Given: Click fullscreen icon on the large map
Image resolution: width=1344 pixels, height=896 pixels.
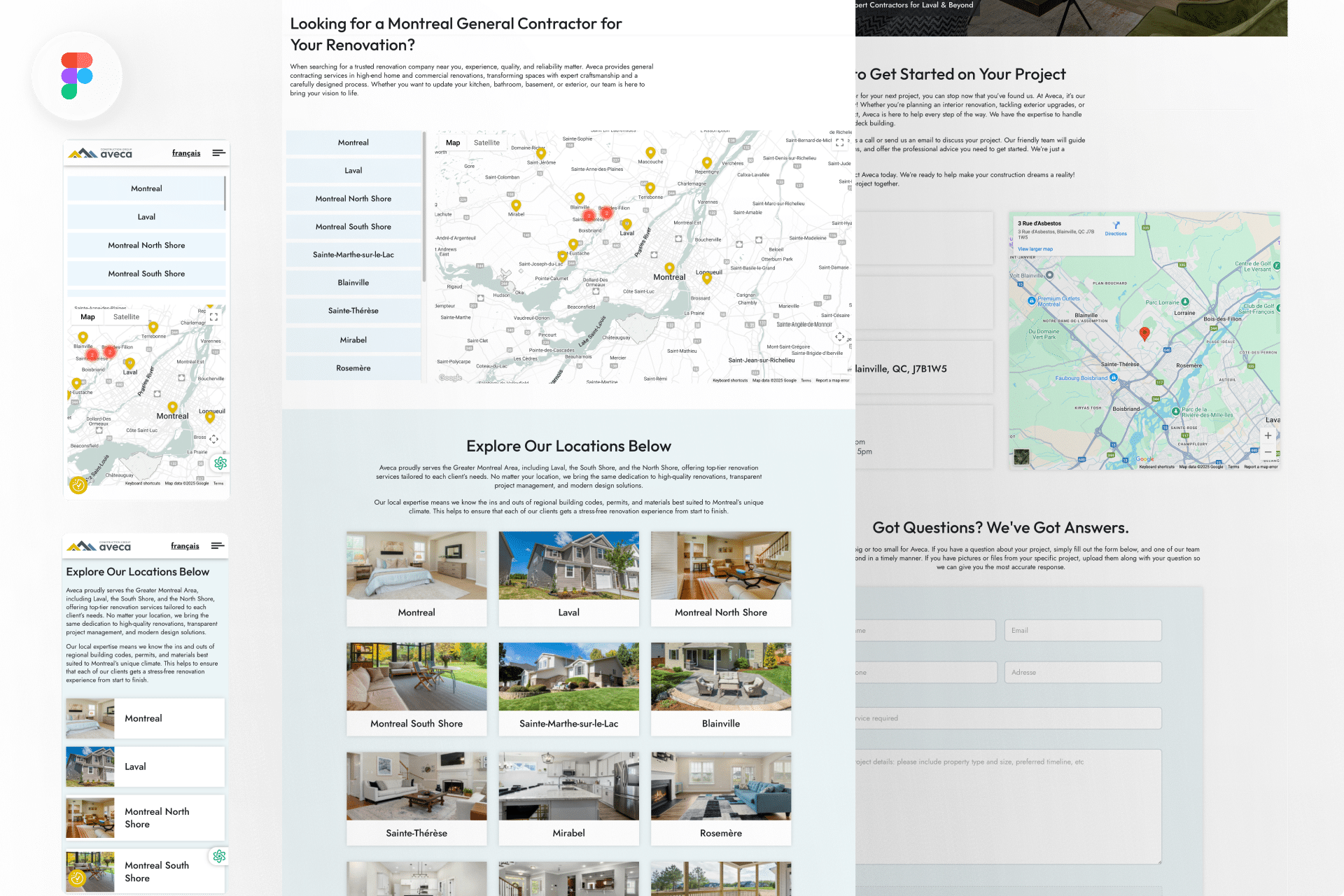Looking at the screenshot, I should pos(839,142).
